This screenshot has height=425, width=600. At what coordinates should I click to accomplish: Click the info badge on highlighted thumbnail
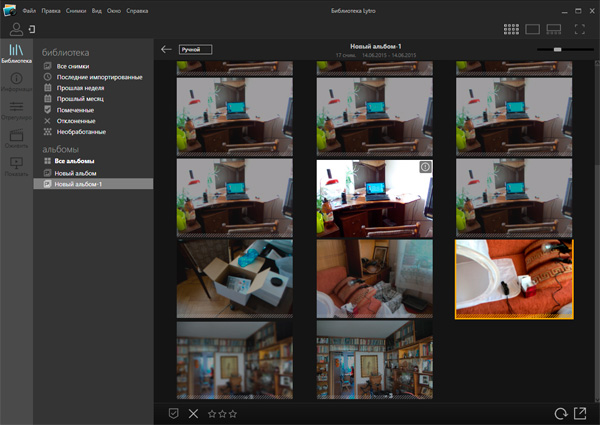pyautogui.click(x=424, y=168)
